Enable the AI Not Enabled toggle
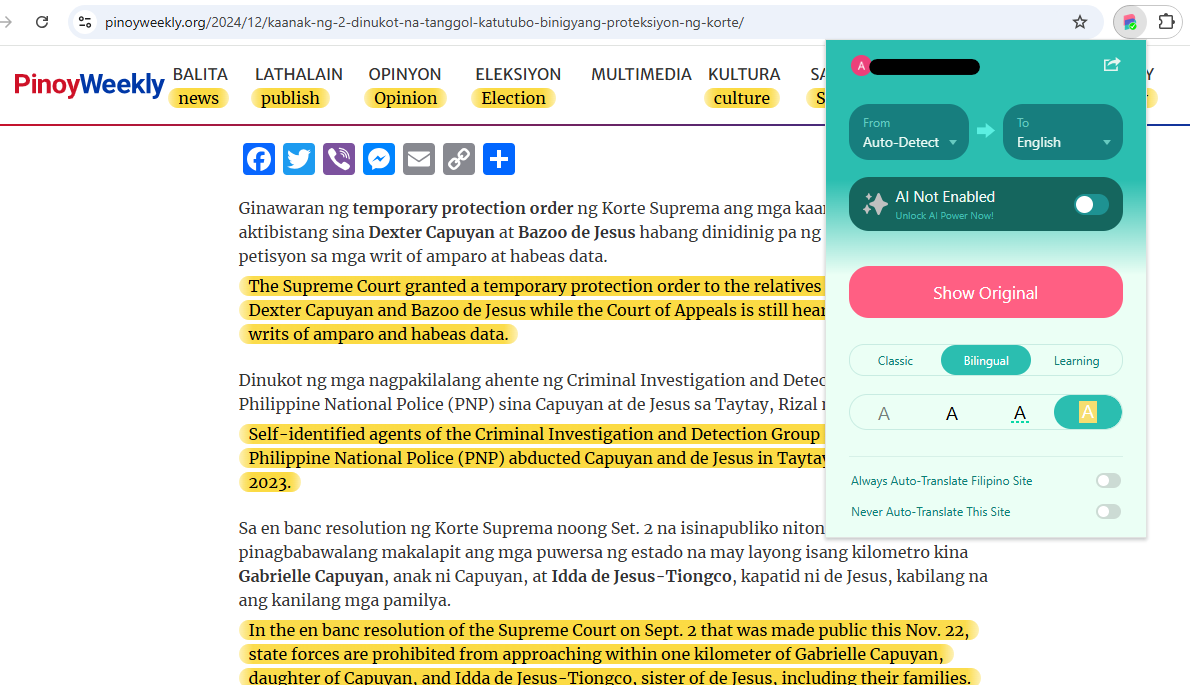This screenshot has height=685, width=1190. [1091, 205]
